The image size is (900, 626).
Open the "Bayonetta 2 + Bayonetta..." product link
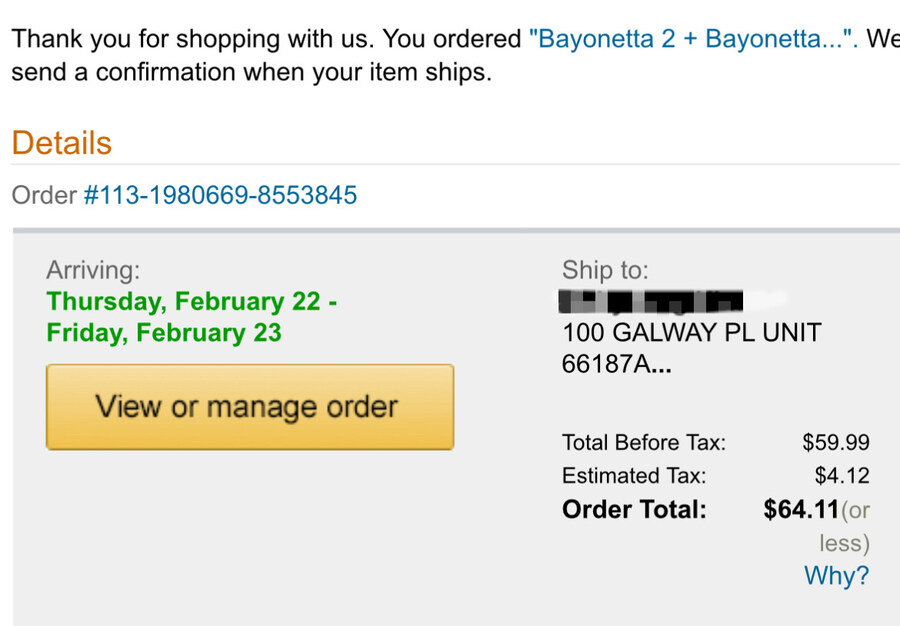(x=692, y=40)
